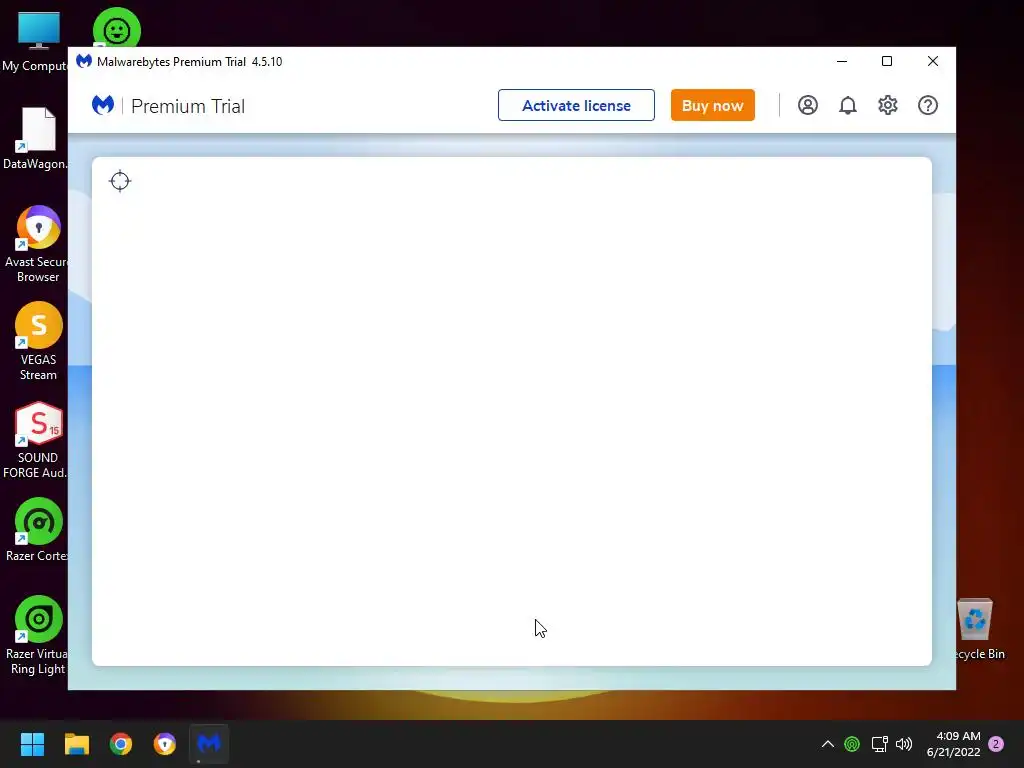Select the Avast Secure Browser desktop shortcut
1024x768 pixels.
tap(36, 245)
